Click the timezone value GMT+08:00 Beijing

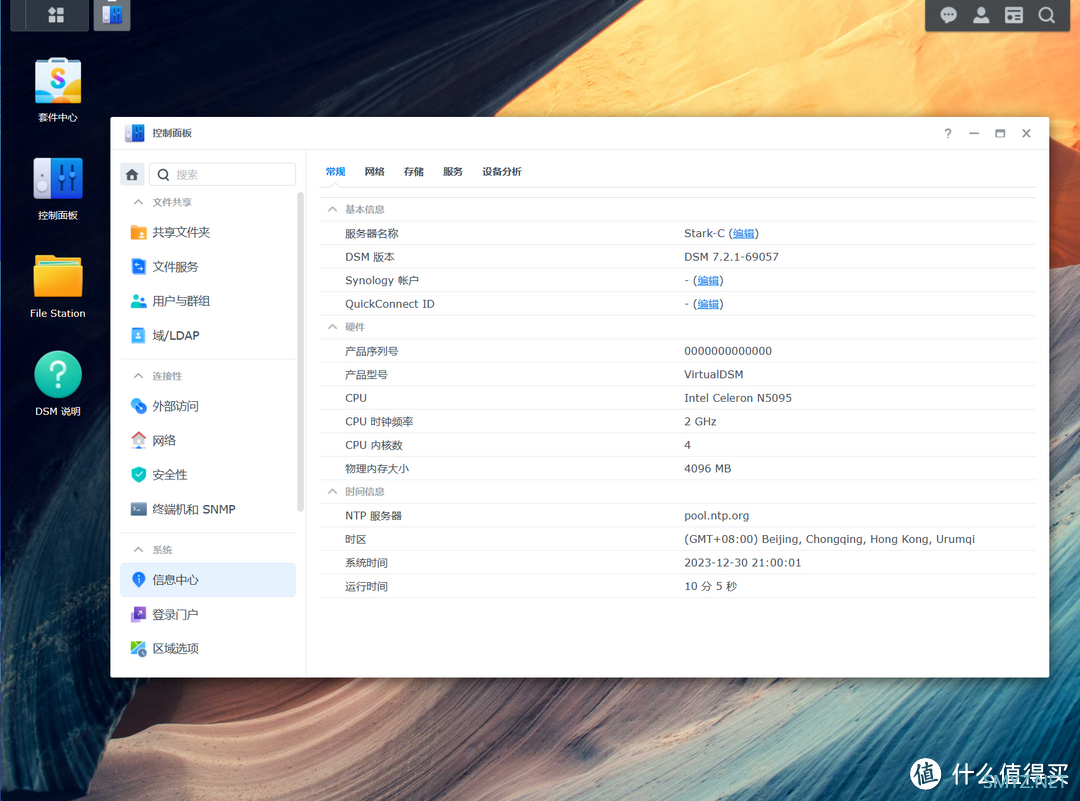pyautogui.click(x=829, y=539)
